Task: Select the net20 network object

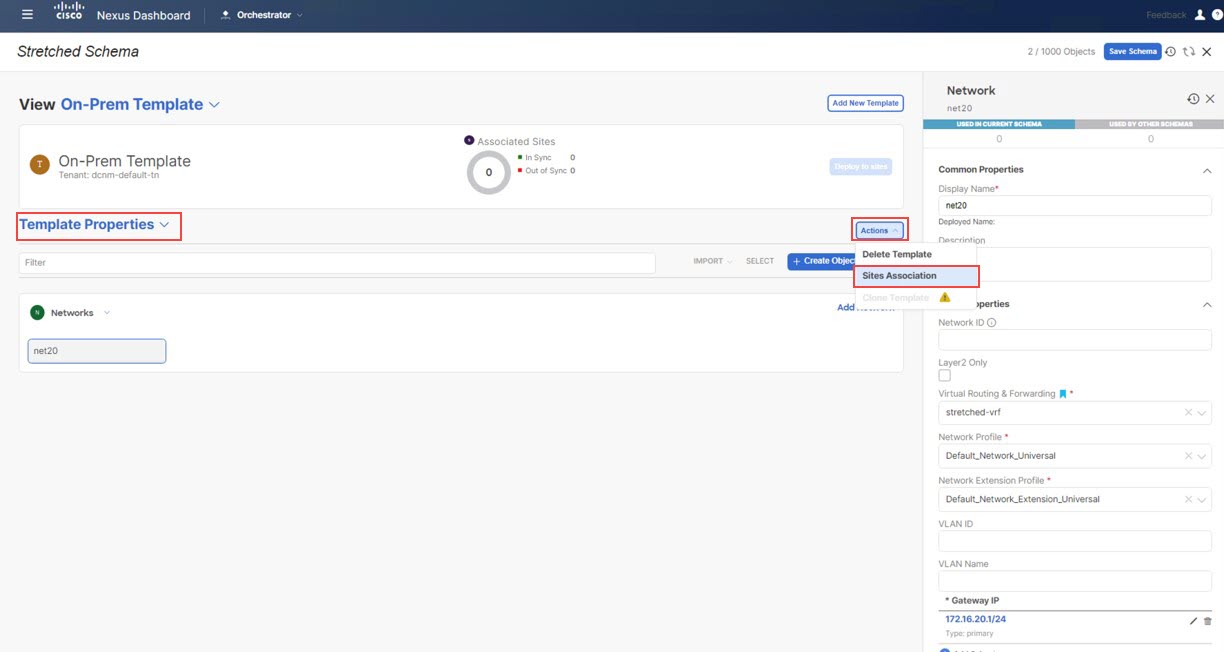Action: [x=97, y=351]
